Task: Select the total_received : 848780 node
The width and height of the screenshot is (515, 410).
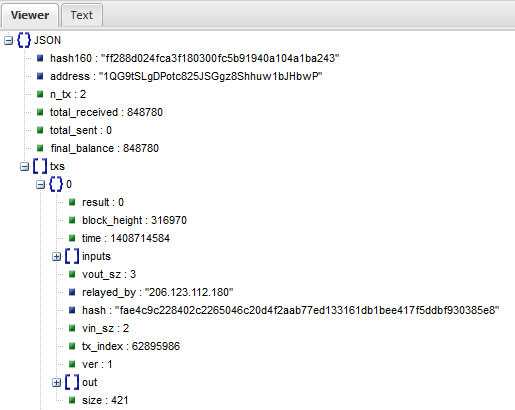Action: [106, 112]
